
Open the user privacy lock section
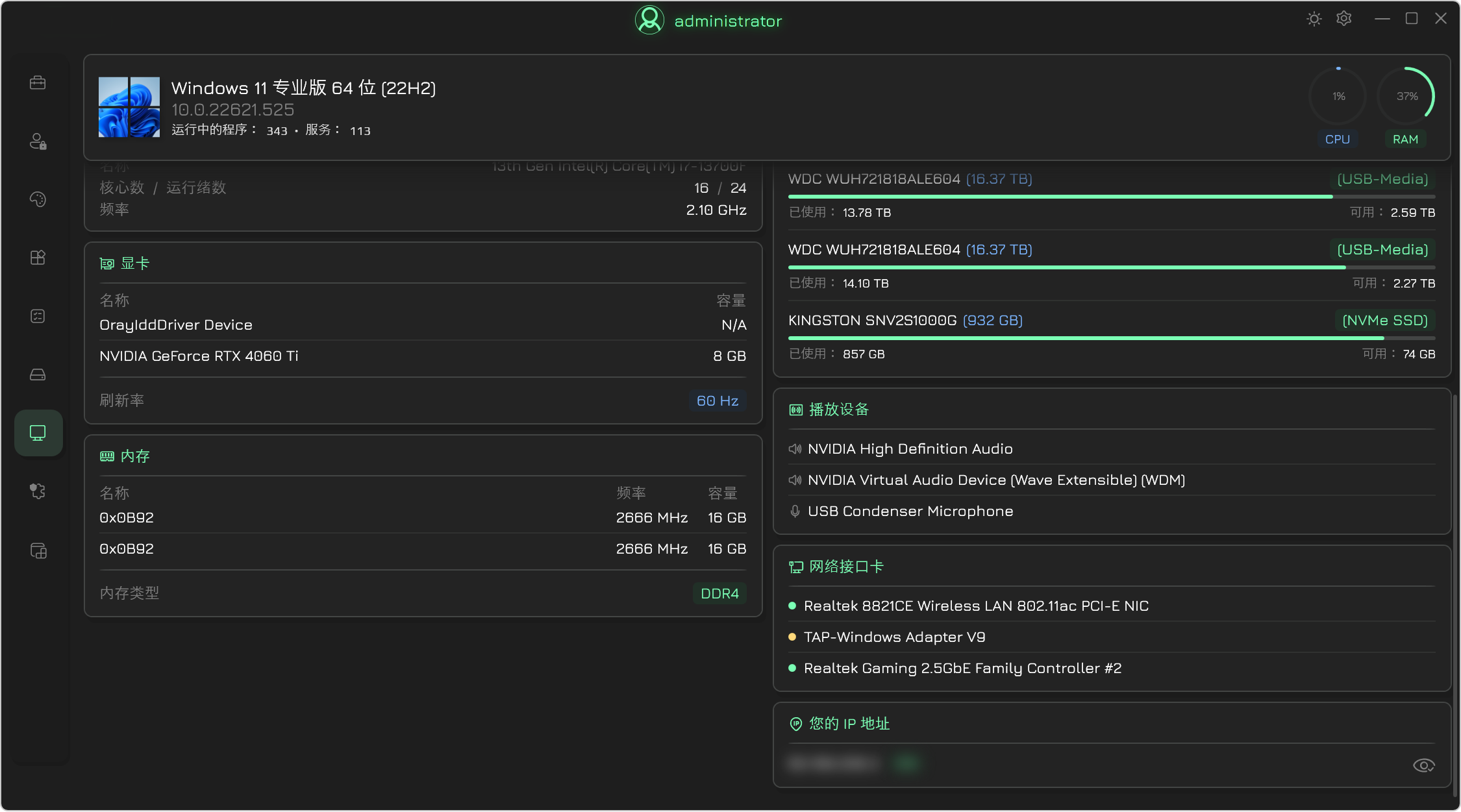[38, 141]
